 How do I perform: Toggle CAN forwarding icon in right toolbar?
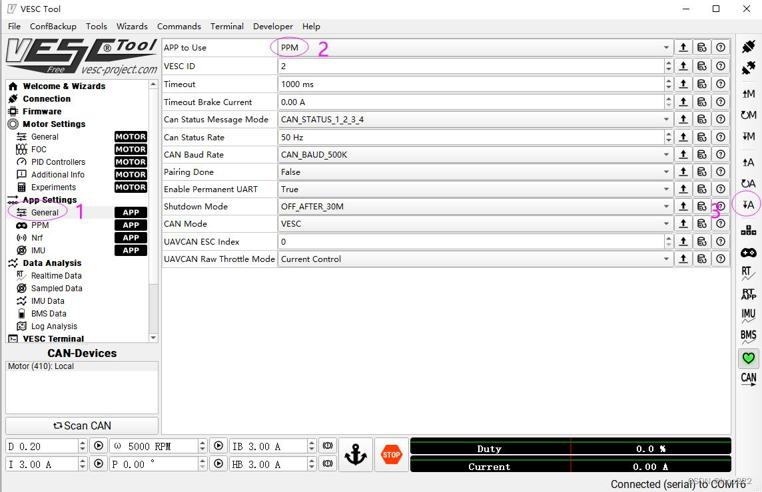click(748, 379)
